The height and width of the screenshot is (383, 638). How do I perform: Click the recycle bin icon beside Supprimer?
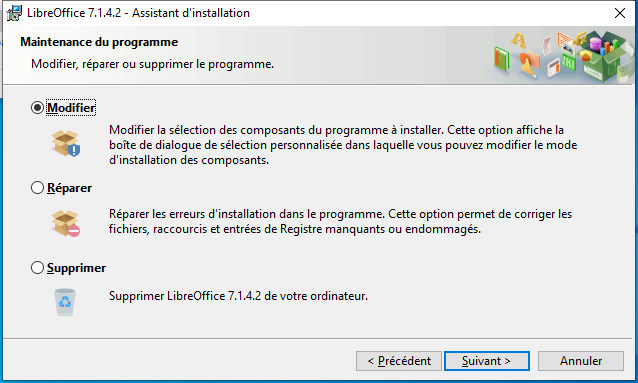pos(65,302)
